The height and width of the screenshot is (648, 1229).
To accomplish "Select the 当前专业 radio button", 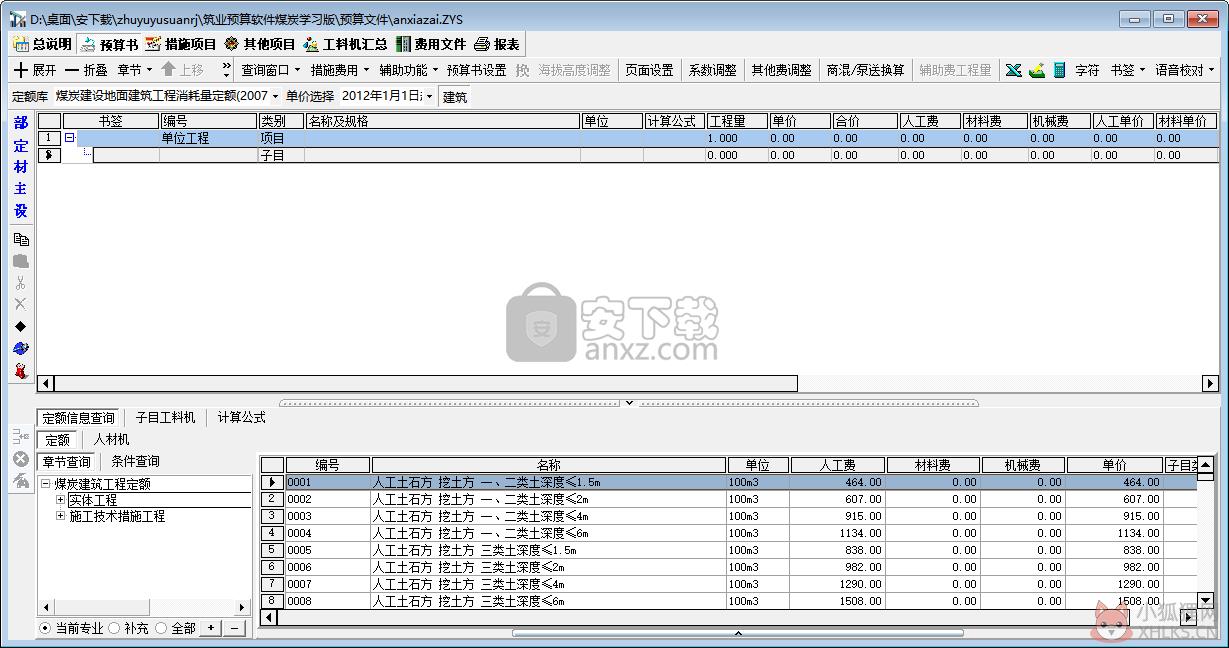I will pyautogui.click(x=45, y=628).
